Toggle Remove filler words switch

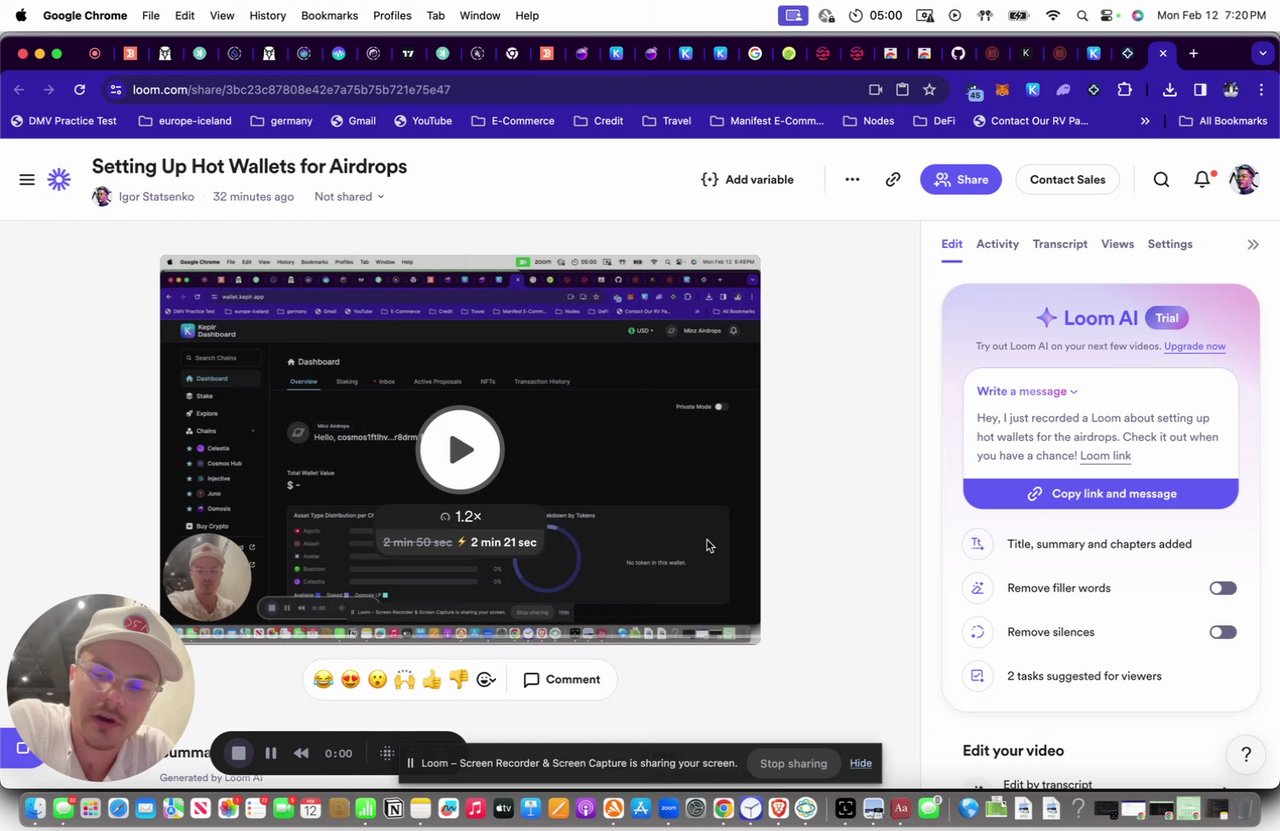1223,588
